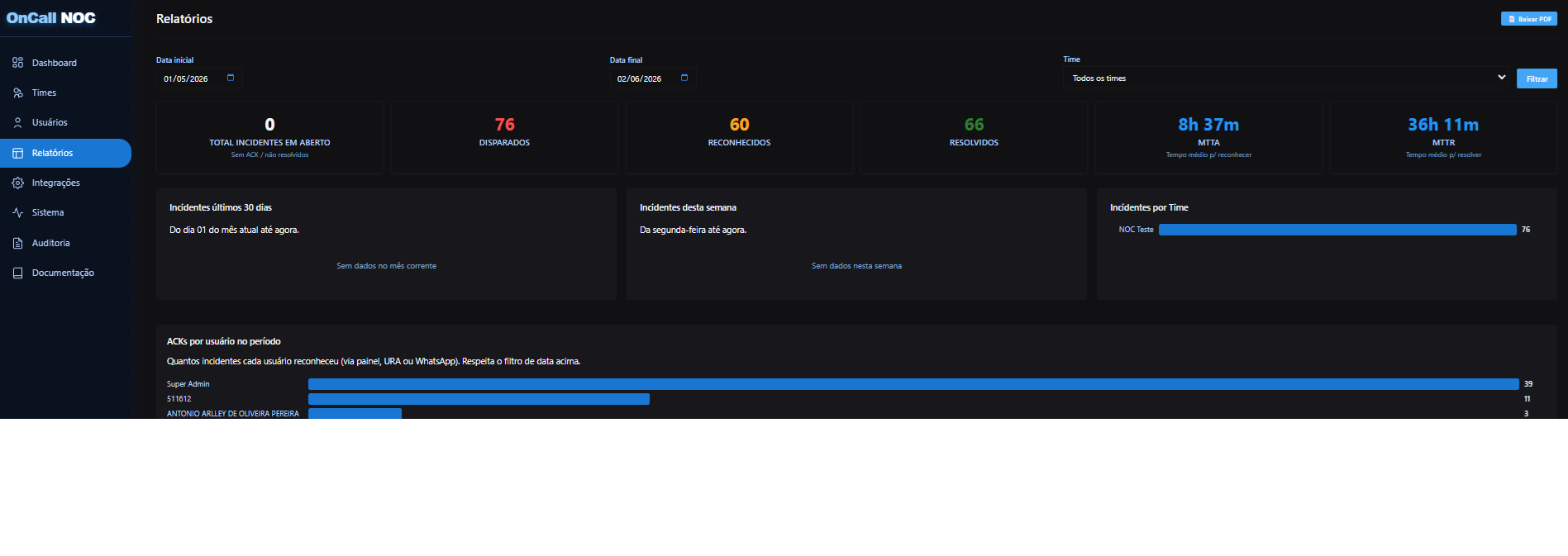Click the OnCall NOC logo

tap(51, 18)
